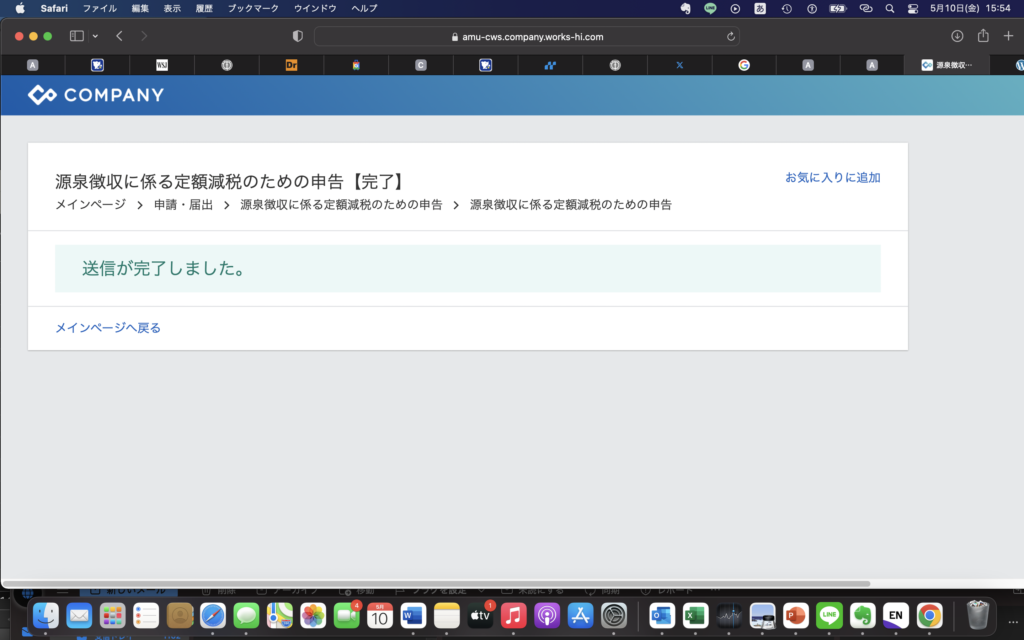1024x640 pixels.
Task: Click the COMPANY logo in the header
Action: 96,95
